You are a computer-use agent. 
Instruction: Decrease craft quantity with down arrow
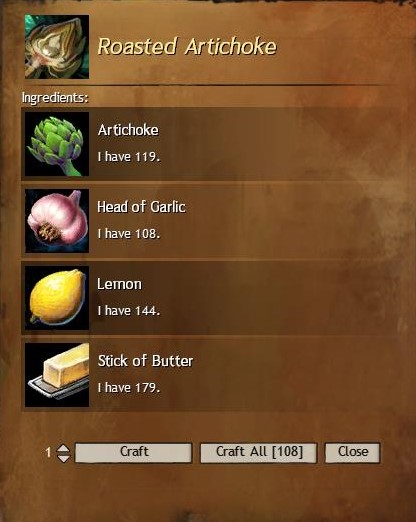pyautogui.click(x=63, y=458)
